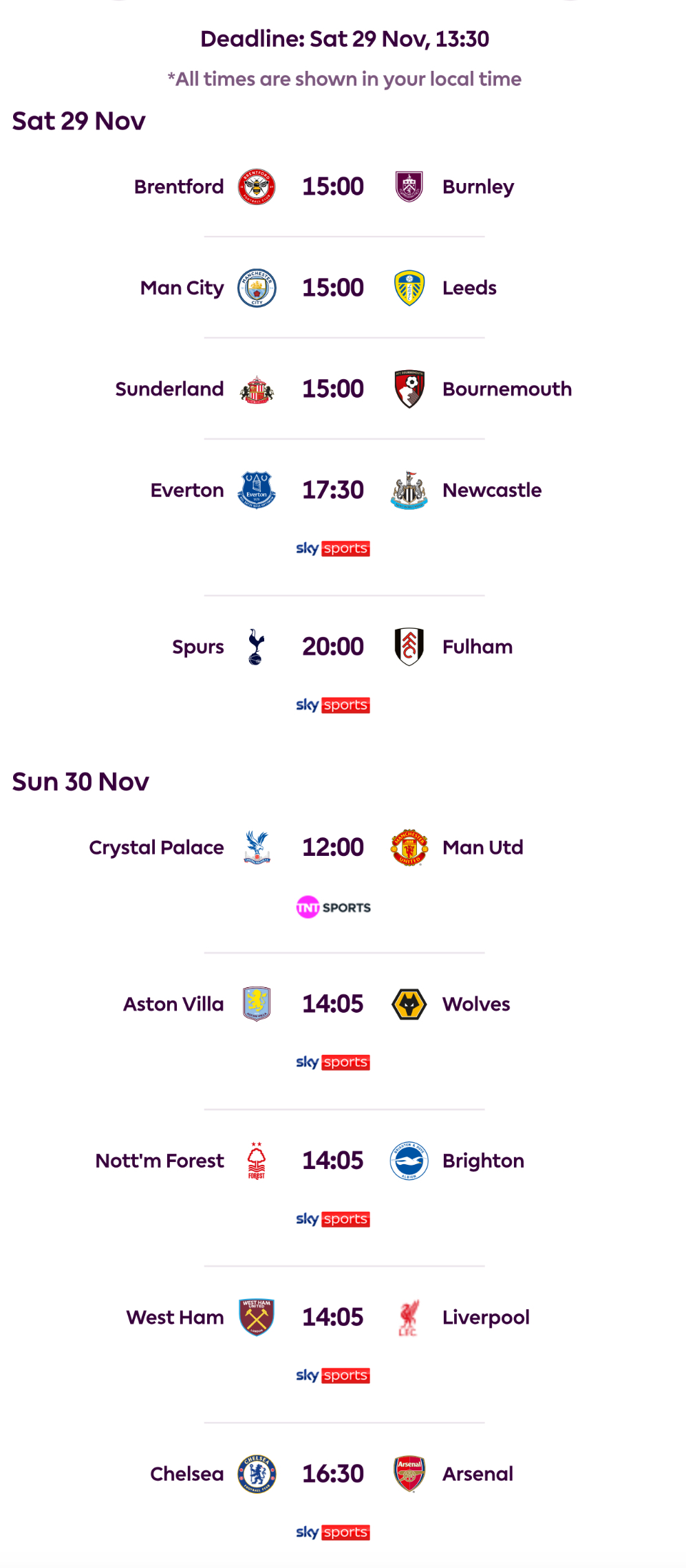Image resolution: width=686 pixels, height=1568 pixels.
Task: Open the Crystal Palace team link
Action: 156,847
